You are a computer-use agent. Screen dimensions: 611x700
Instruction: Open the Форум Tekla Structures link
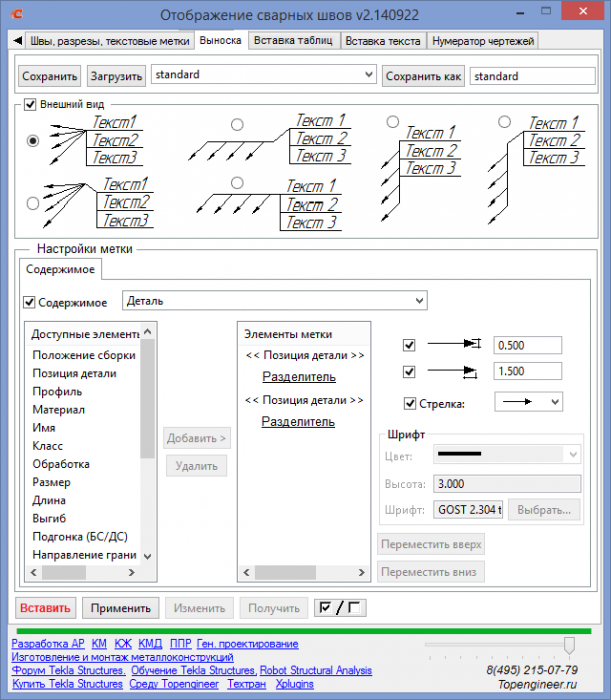(68, 670)
